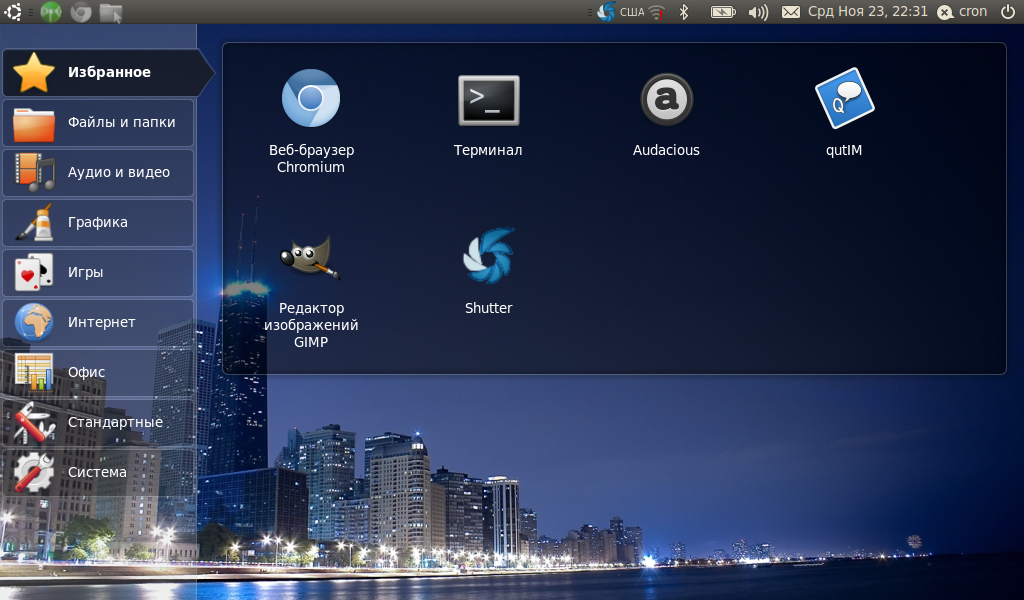Expand the cron user status menu
This screenshot has width=1024, height=600.
pos(962,12)
